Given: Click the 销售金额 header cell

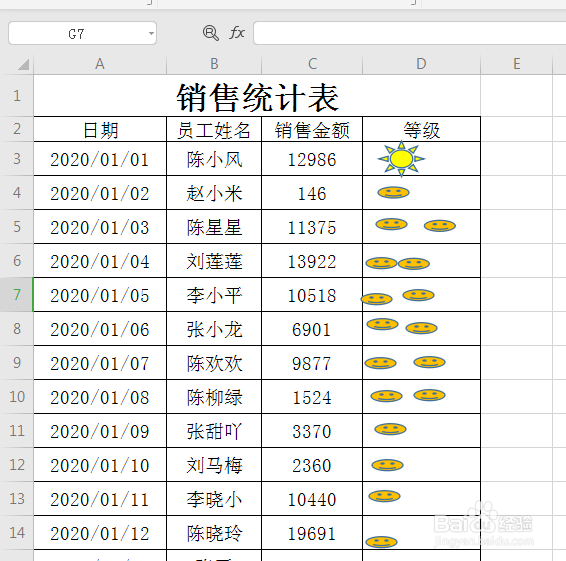Looking at the screenshot, I should coord(312,129).
